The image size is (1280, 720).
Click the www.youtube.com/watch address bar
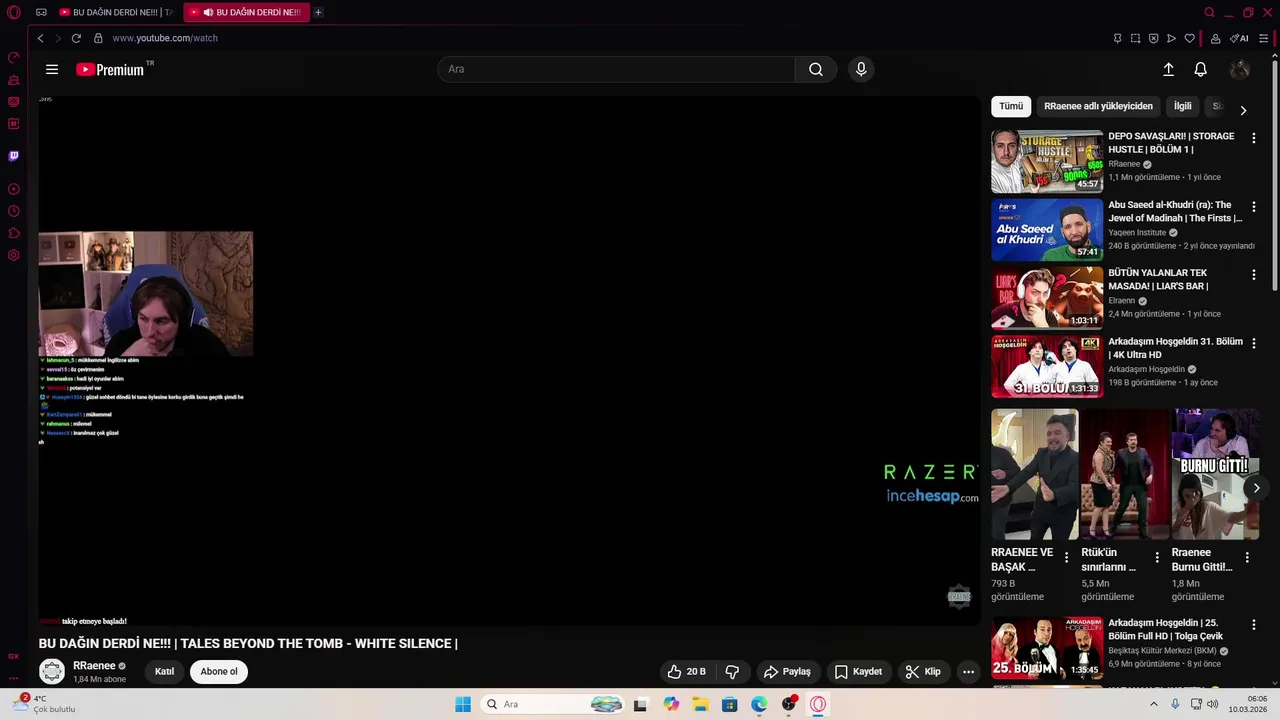(165, 38)
